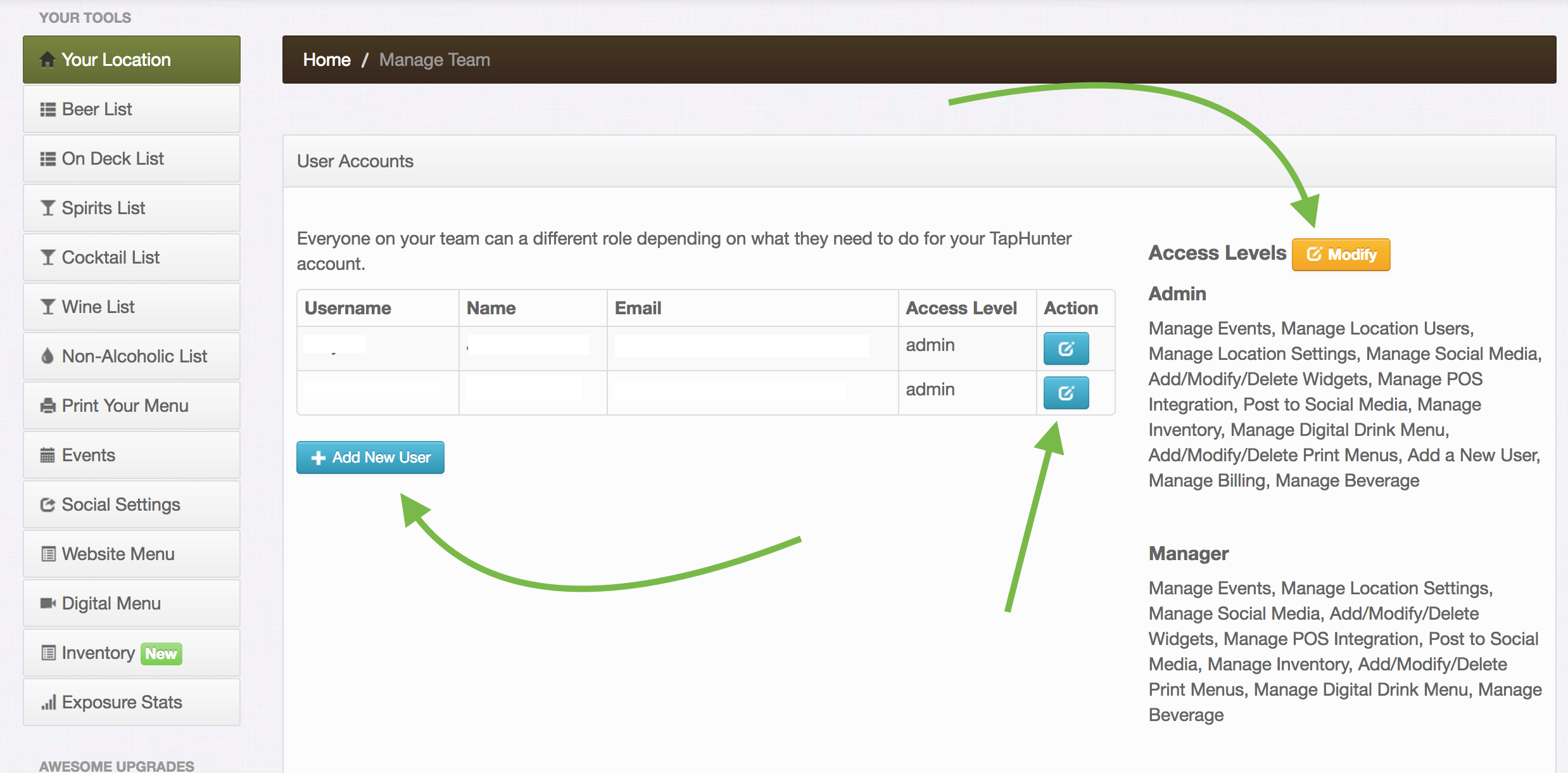Click the list icon beside Inventory
The image size is (1568, 773).
(48, 653)
